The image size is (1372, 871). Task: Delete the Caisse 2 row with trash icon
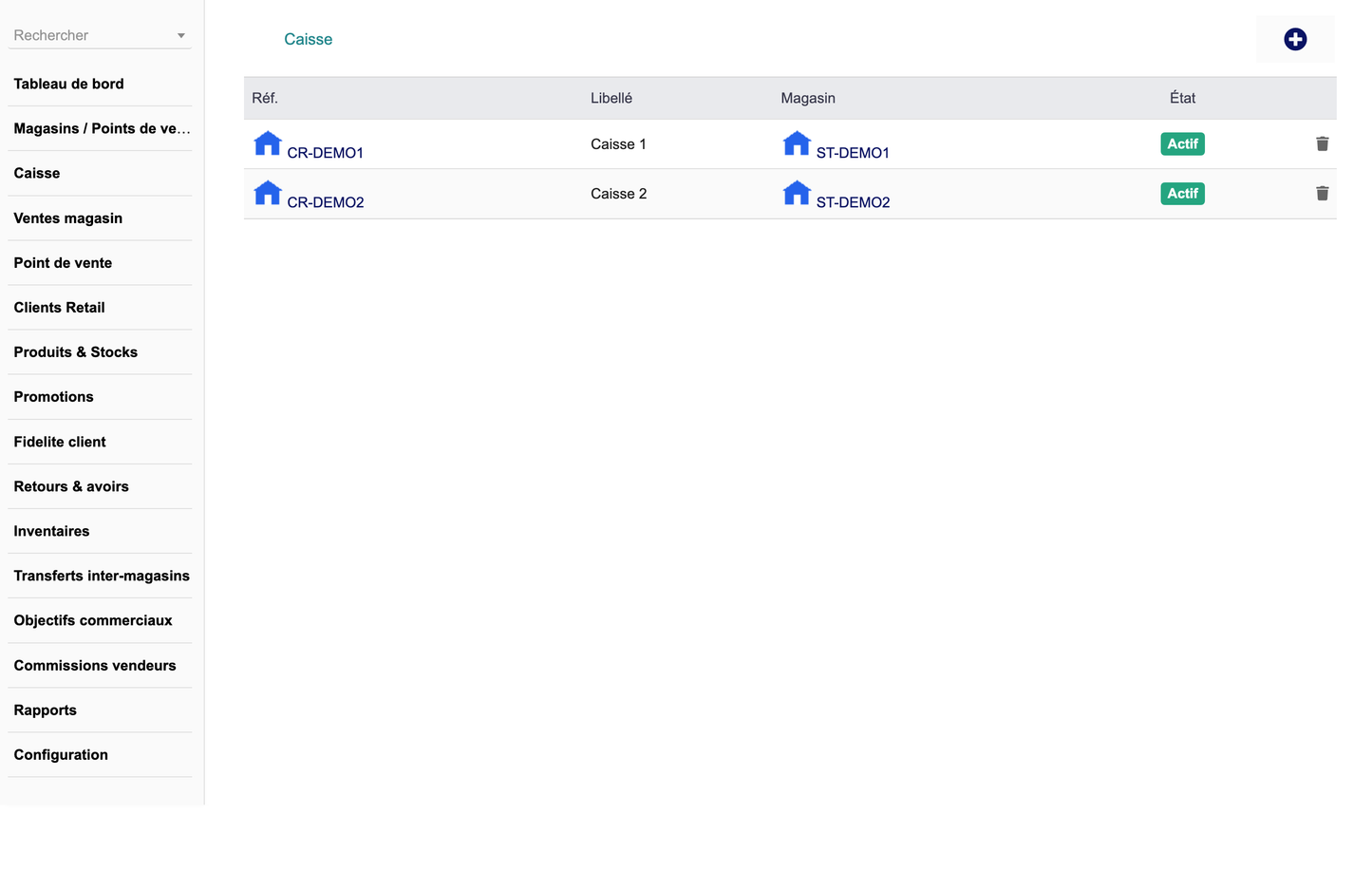[x=1322, y=193]
